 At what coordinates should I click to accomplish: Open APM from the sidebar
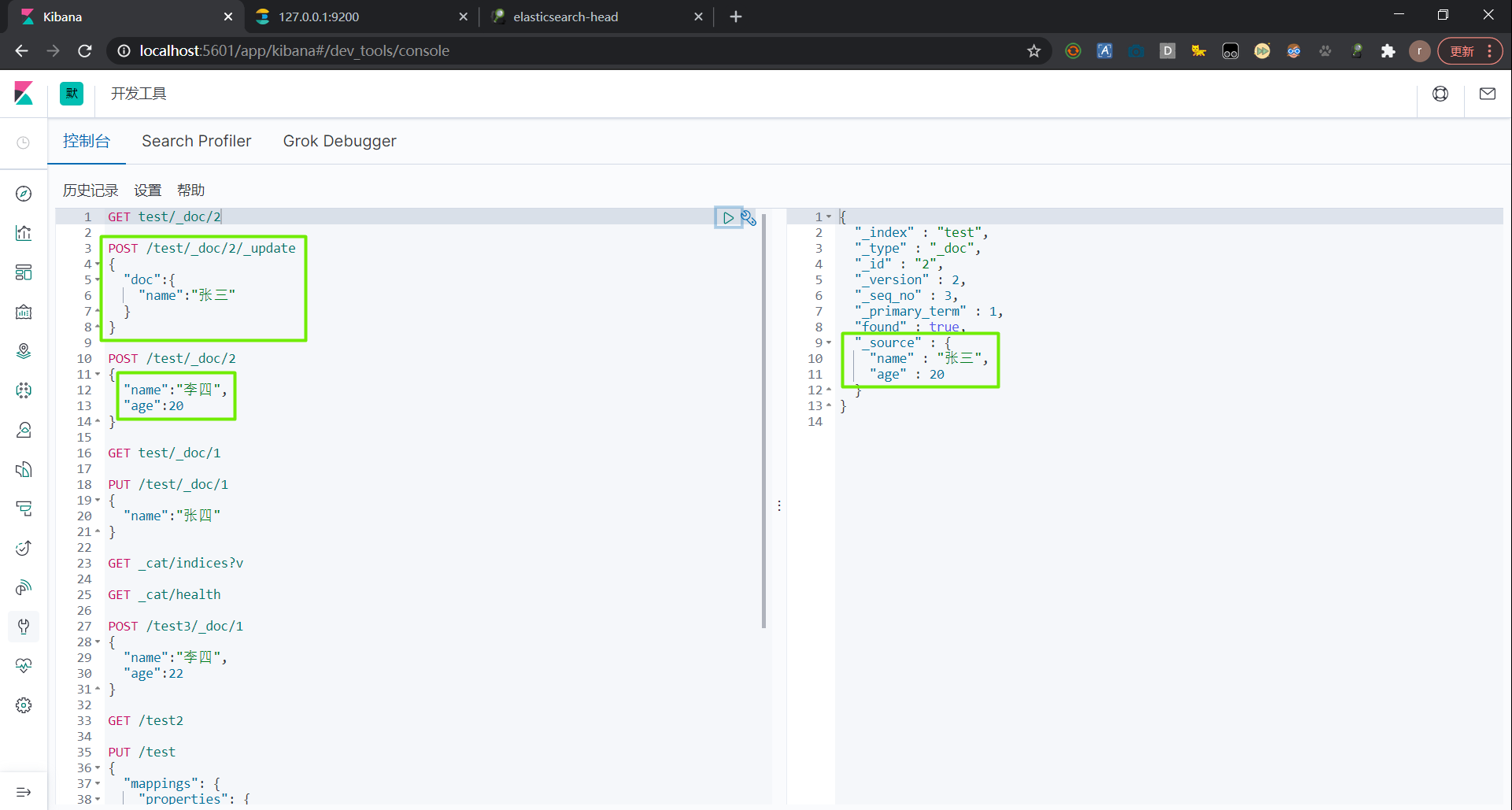[24, 509]
